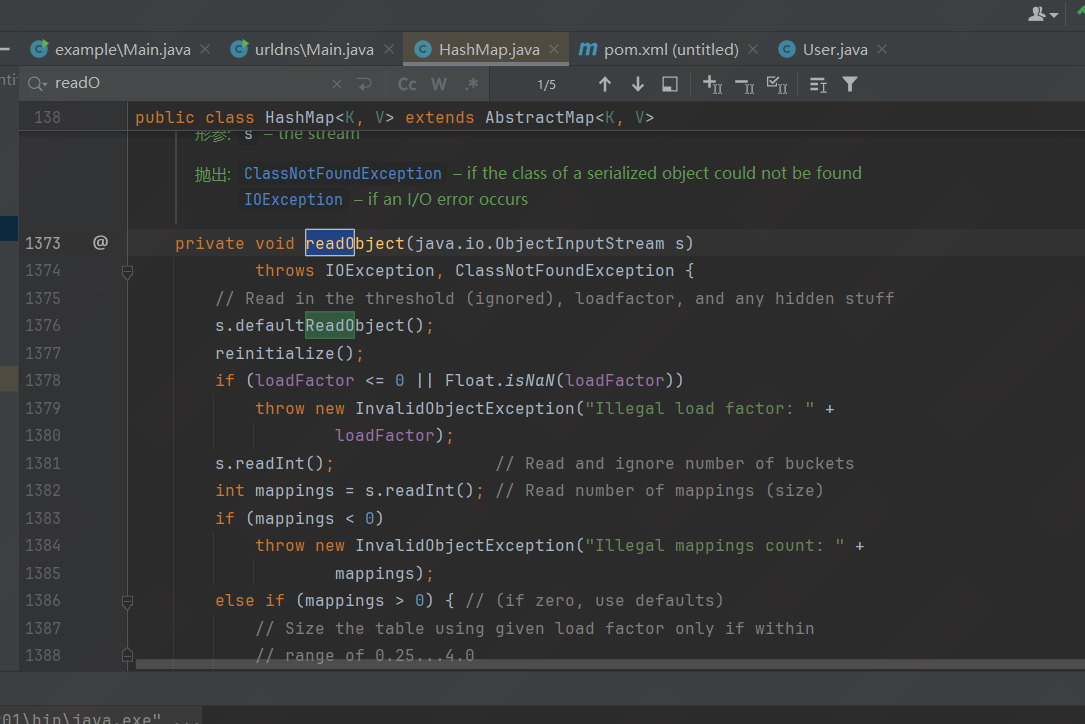1085x724 pixels.
Task: Close the User.java tab
Action: (881, 49)
